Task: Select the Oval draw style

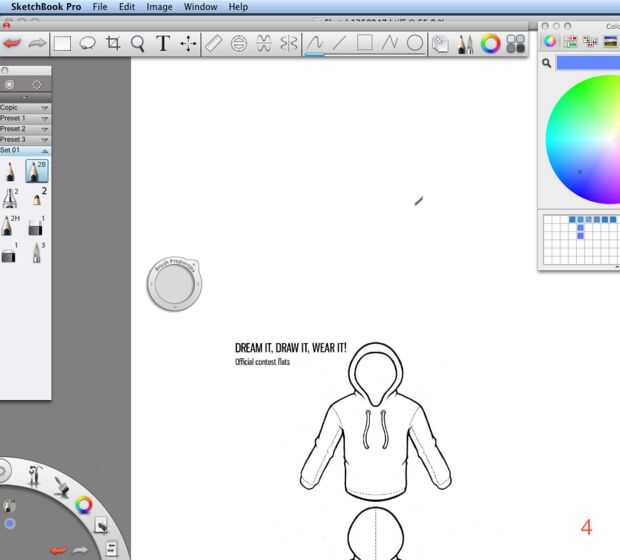Action: pyautogui.click(x=415, y=43)
